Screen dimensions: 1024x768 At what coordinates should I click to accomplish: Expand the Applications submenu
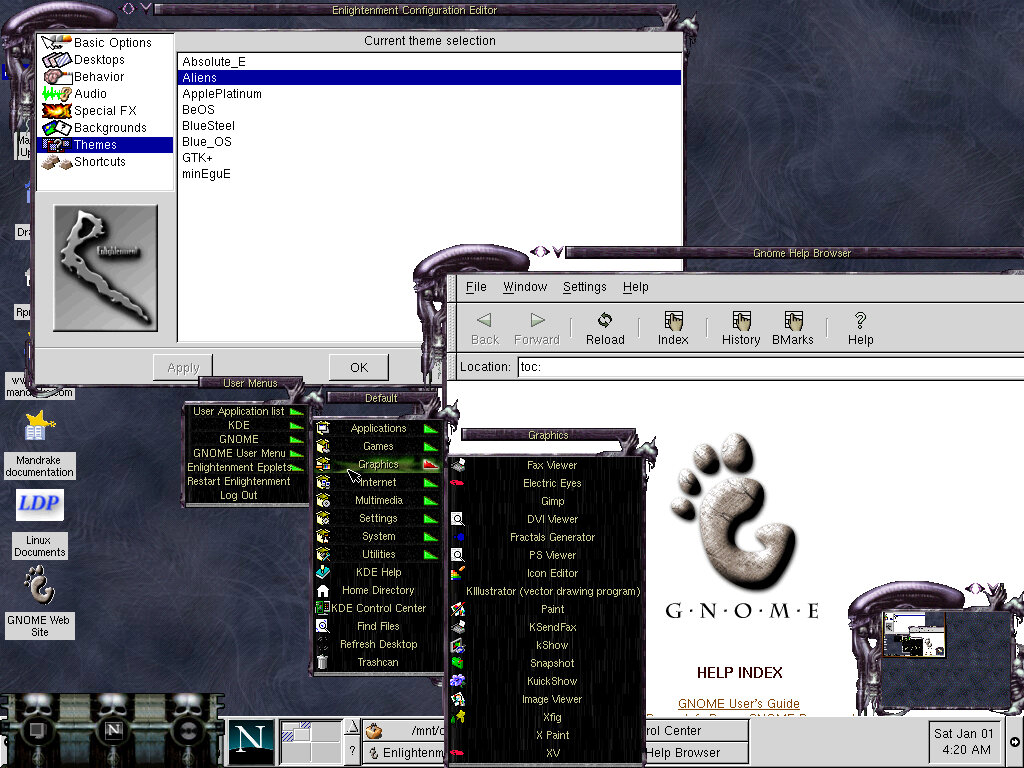click(378, 429)
